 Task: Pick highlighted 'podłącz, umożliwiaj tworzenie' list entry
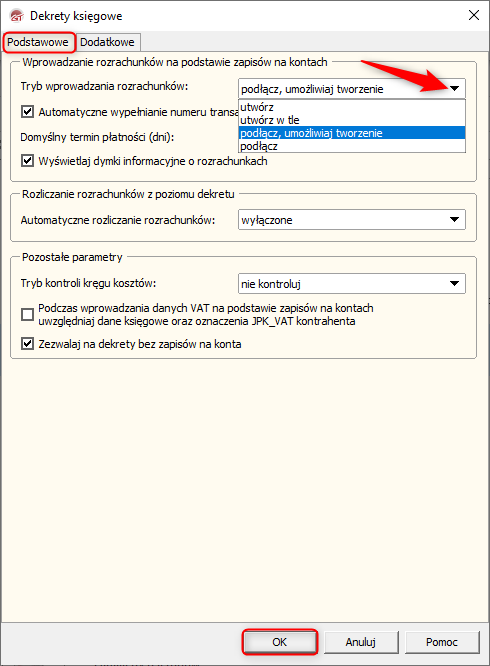point(352,133)
